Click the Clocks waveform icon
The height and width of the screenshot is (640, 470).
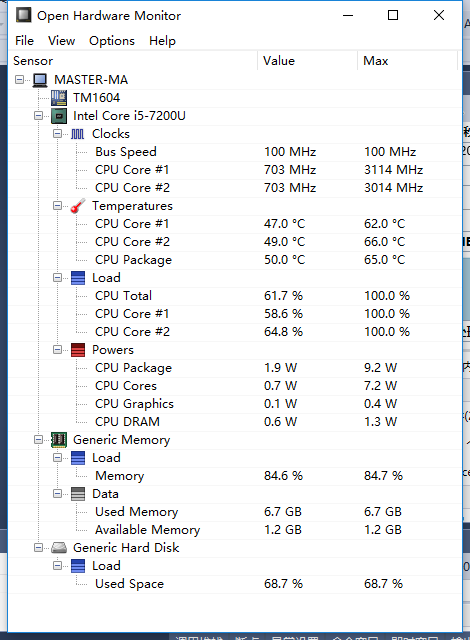tap(78, 133)
